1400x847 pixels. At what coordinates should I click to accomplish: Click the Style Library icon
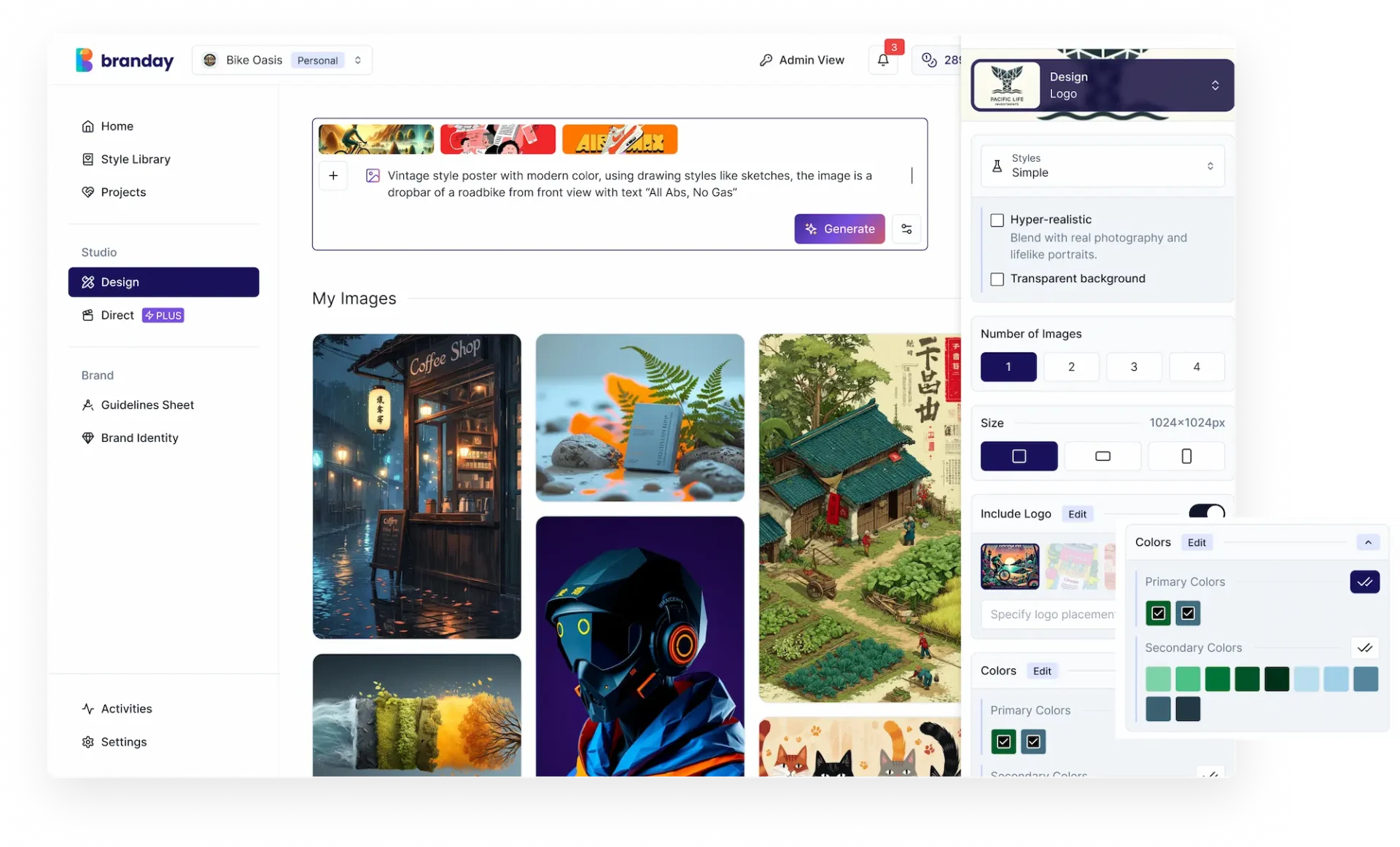coord(87,159)
